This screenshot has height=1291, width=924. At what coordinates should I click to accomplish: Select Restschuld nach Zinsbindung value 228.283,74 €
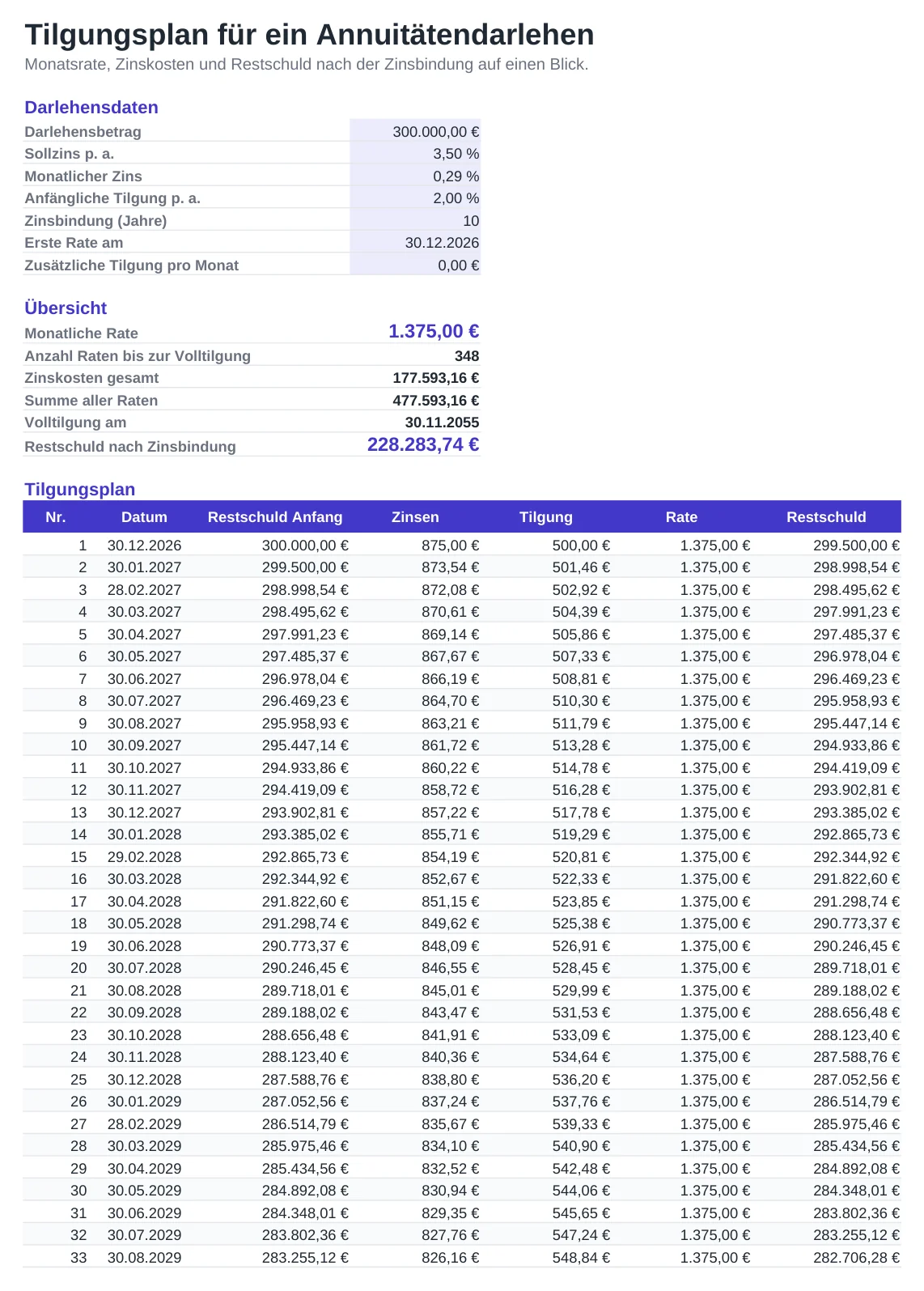[x=423, y=444]
